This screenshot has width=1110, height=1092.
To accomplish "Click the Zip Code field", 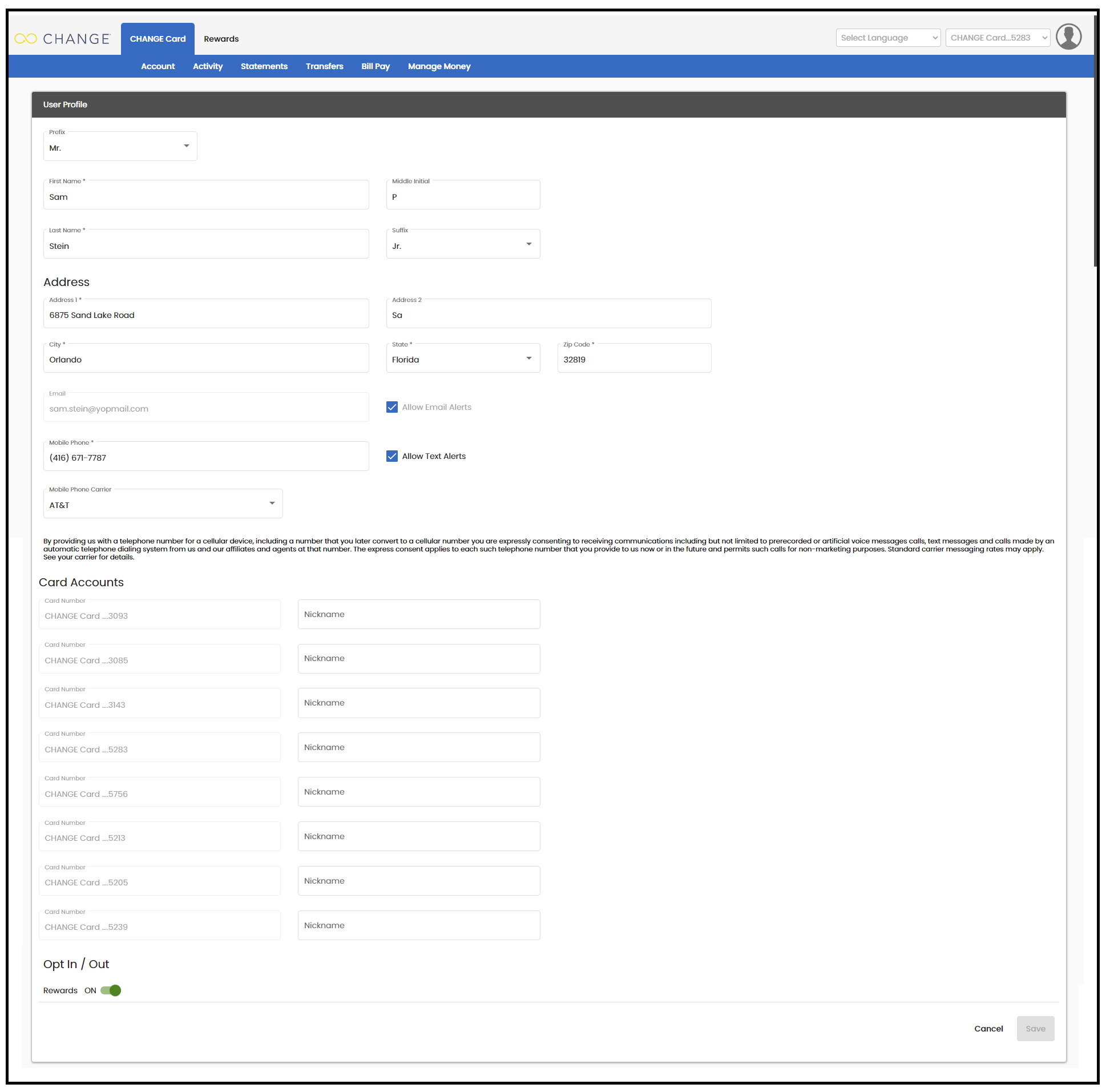I will [634, 358].
